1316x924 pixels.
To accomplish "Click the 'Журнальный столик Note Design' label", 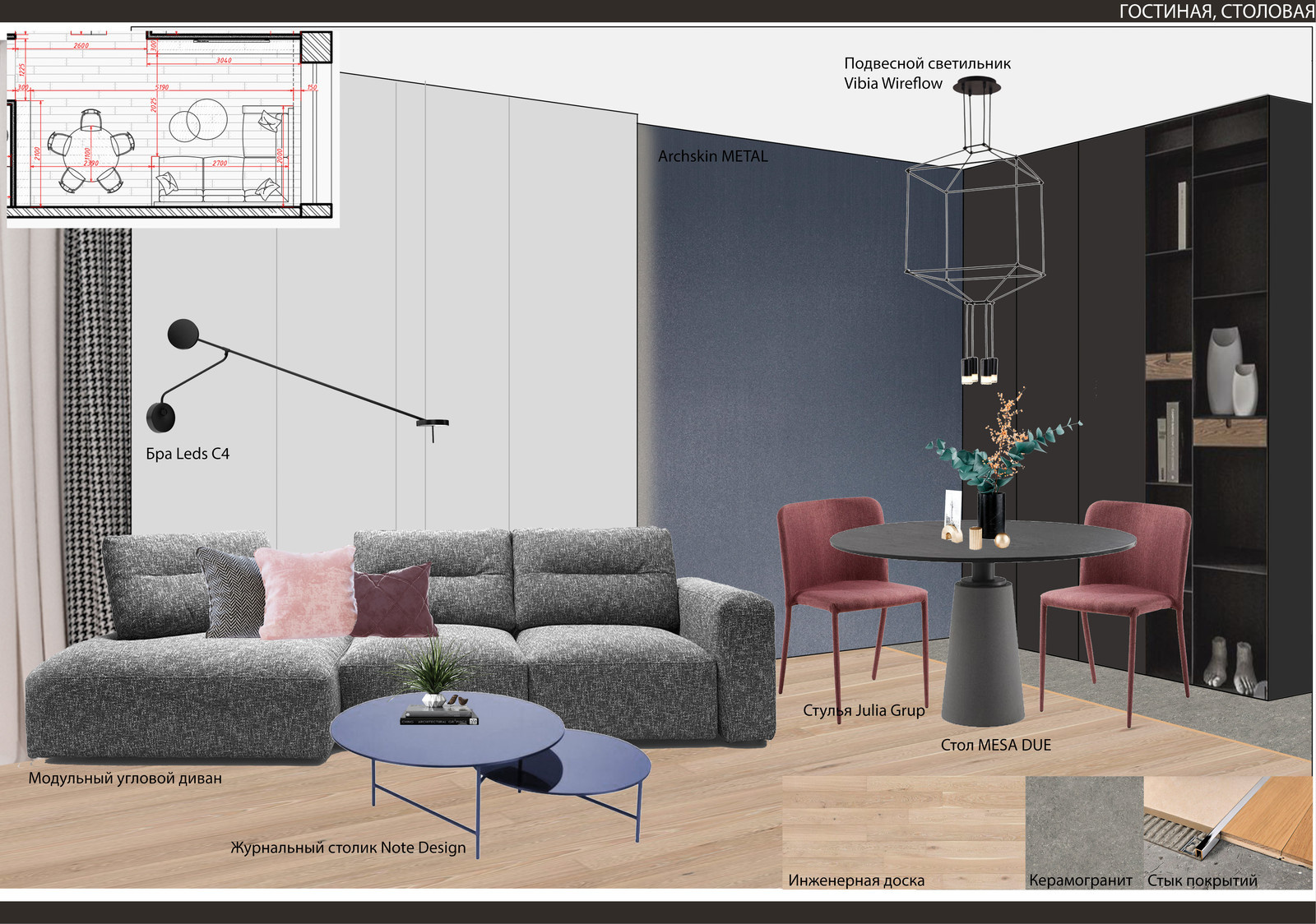I will (x=348, y=848).
